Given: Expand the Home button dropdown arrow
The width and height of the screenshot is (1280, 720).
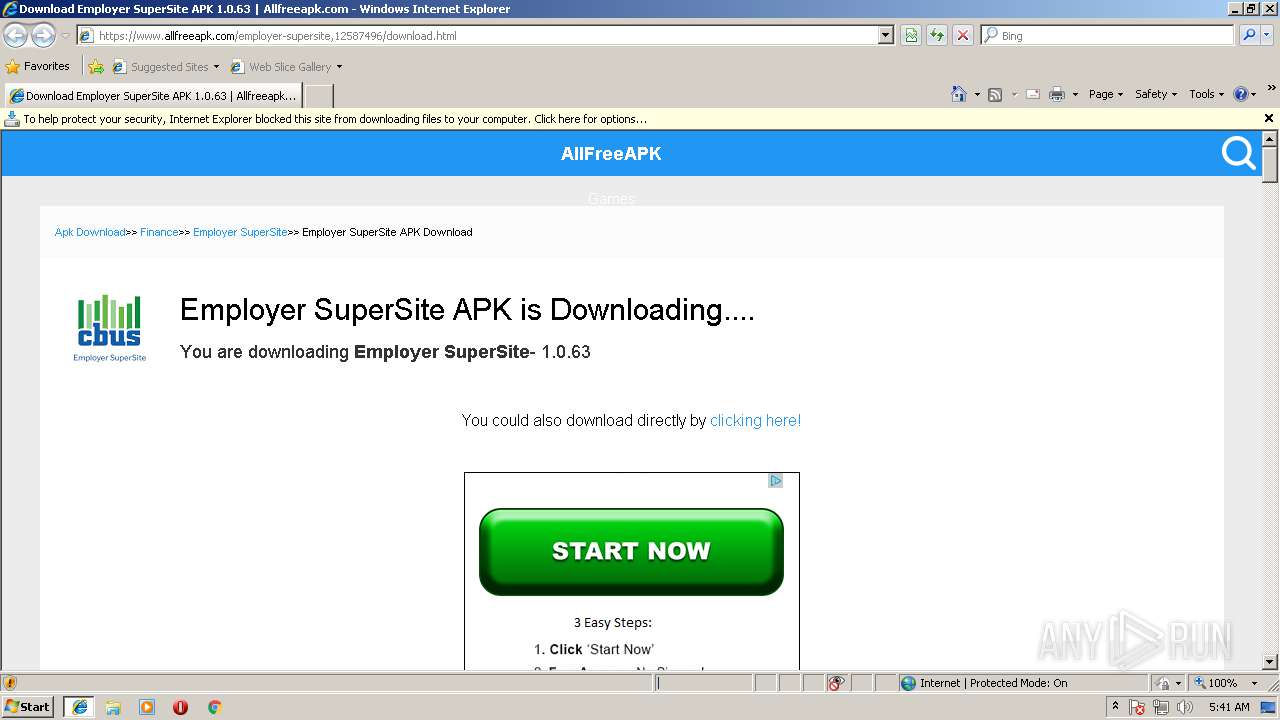Looking at the screenshot, I should click(977, 95).
